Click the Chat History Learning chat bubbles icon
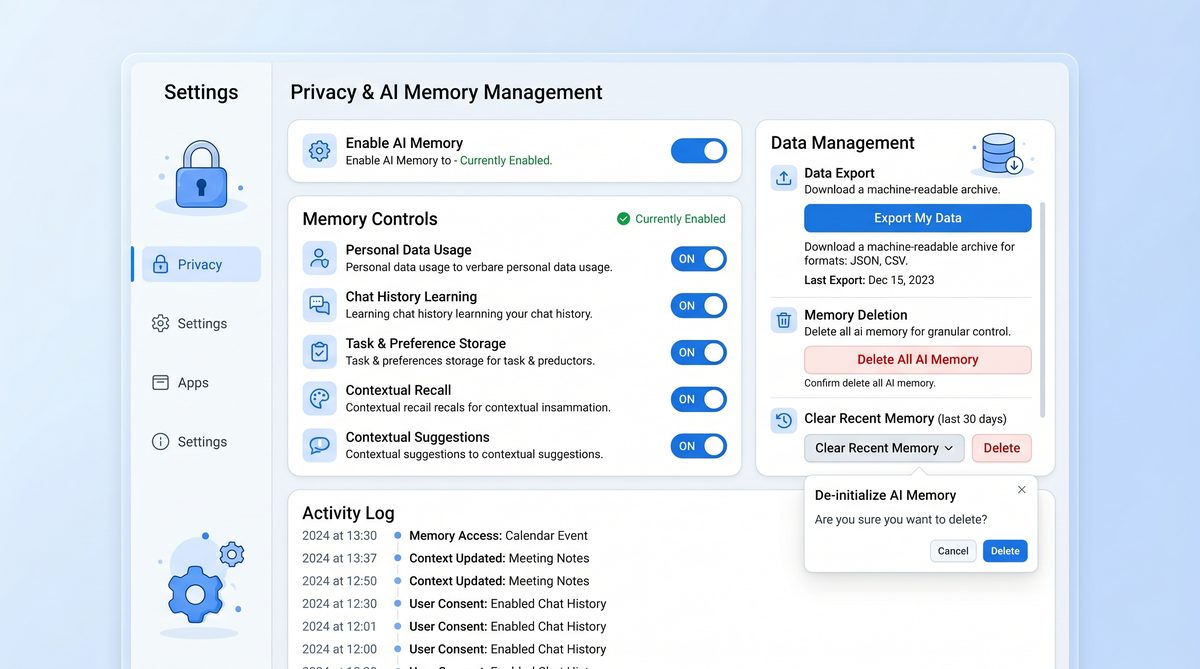The image size is (1200, 669). [320, 305]
